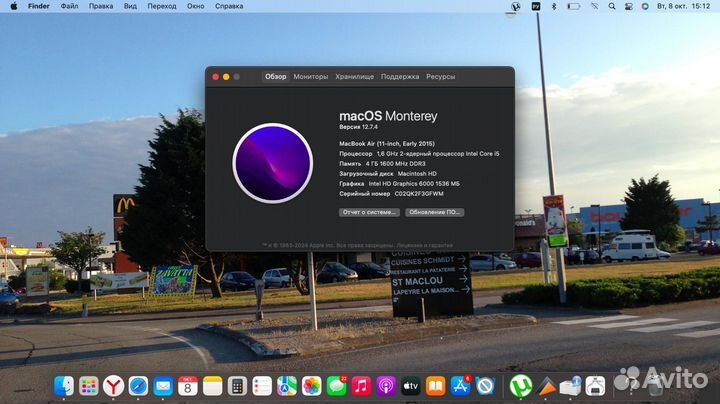The height and width of the screenshot is (404, 720).
Task: Launch the Music app from the dock
Action: [361, 386]
